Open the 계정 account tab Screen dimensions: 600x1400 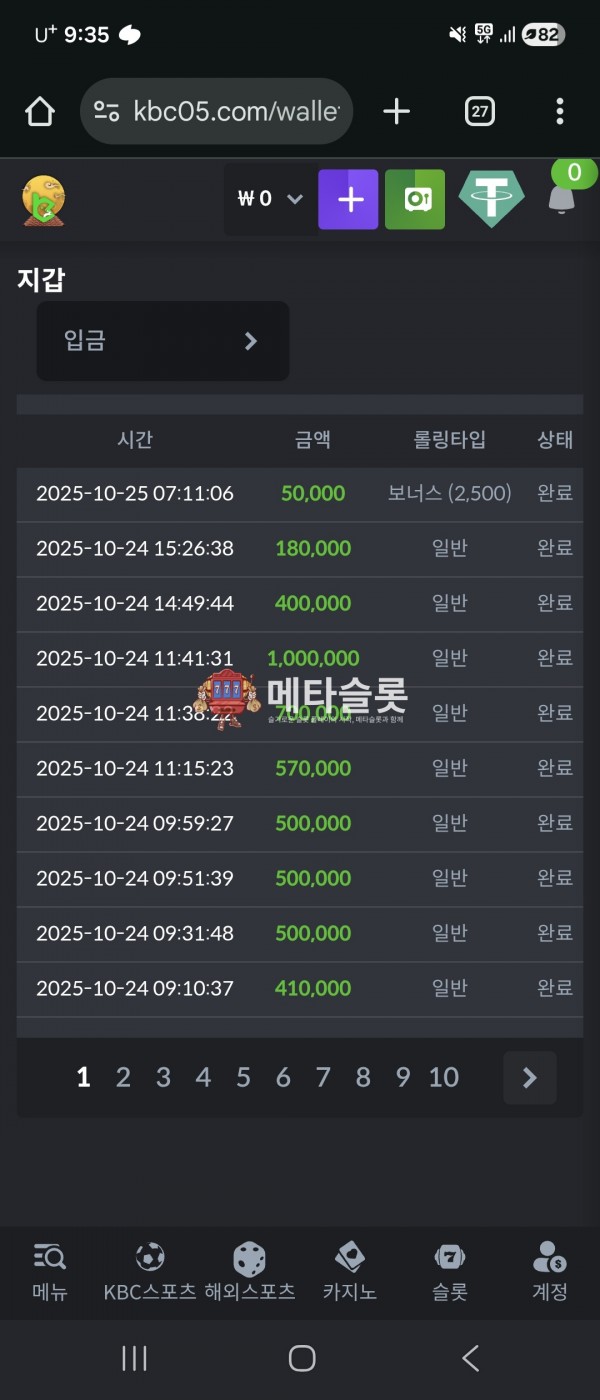click(x=549, y=1272)
